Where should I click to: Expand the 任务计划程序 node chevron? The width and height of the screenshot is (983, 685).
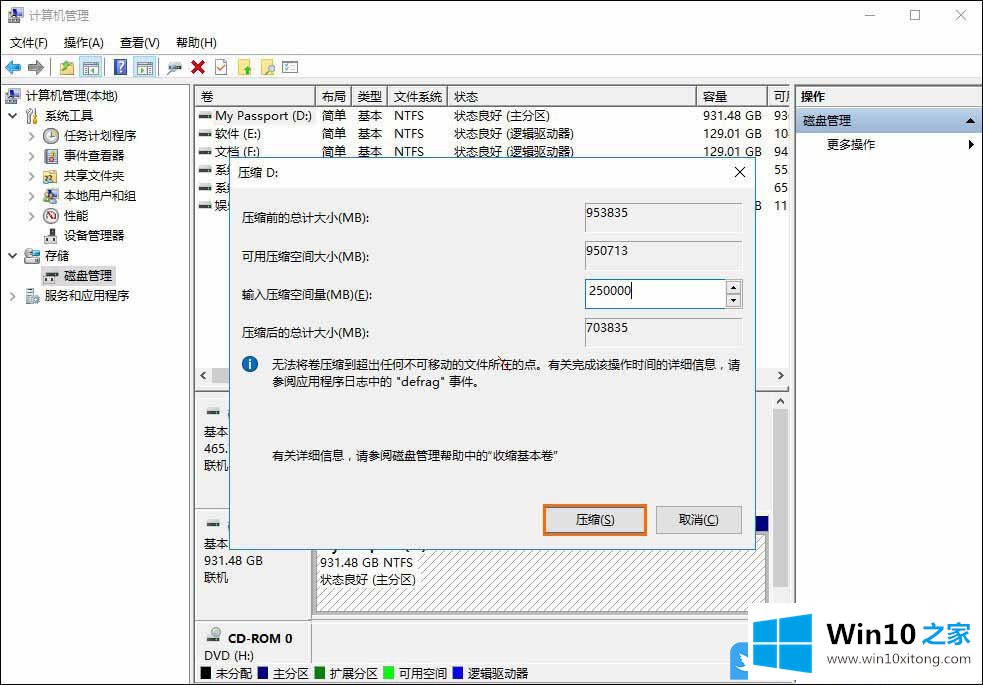31,135
